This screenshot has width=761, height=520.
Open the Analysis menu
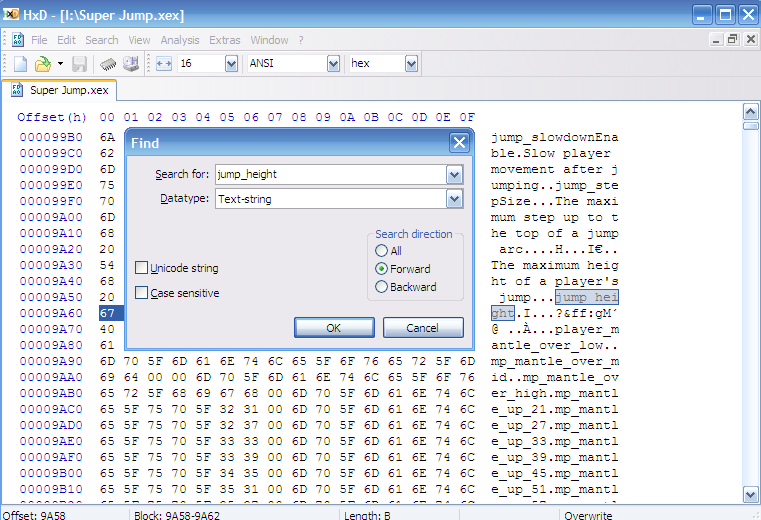coord(180,40)
